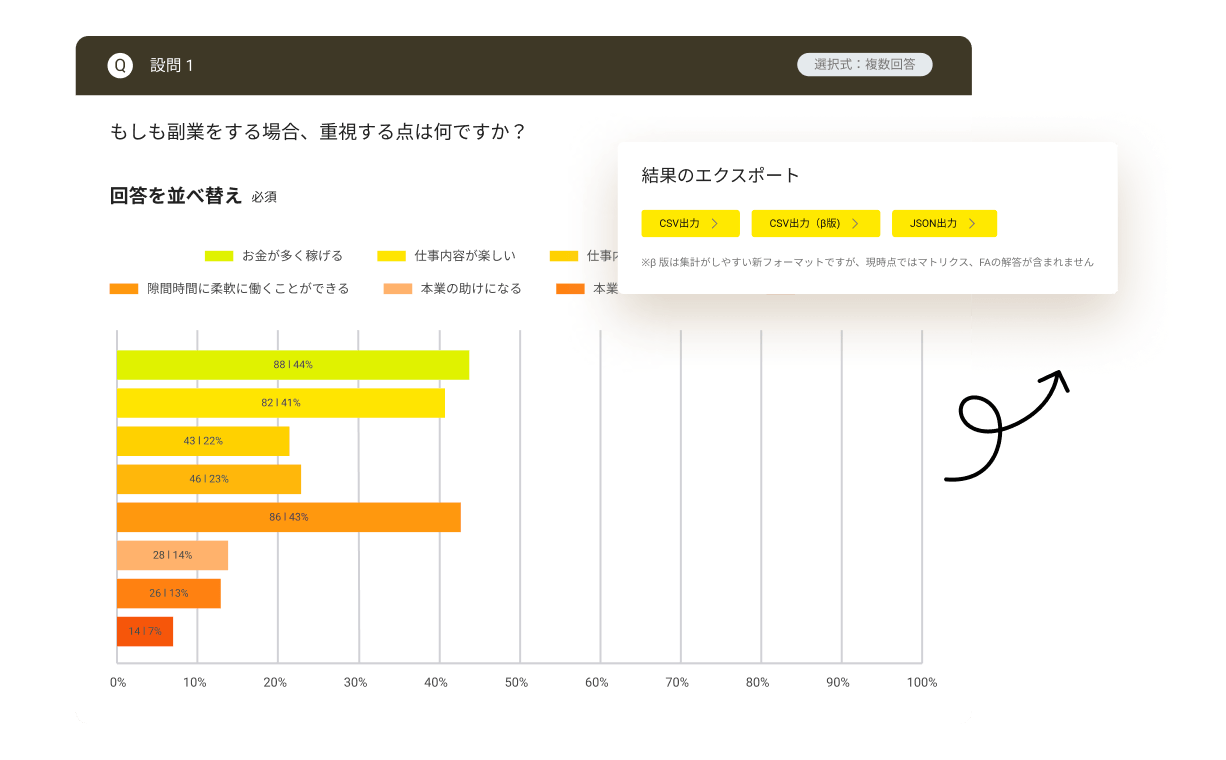This screenshot has width=1226, height=760.
Task: Select the top 88 | 44% bar
Action: (x=290, y=364)
